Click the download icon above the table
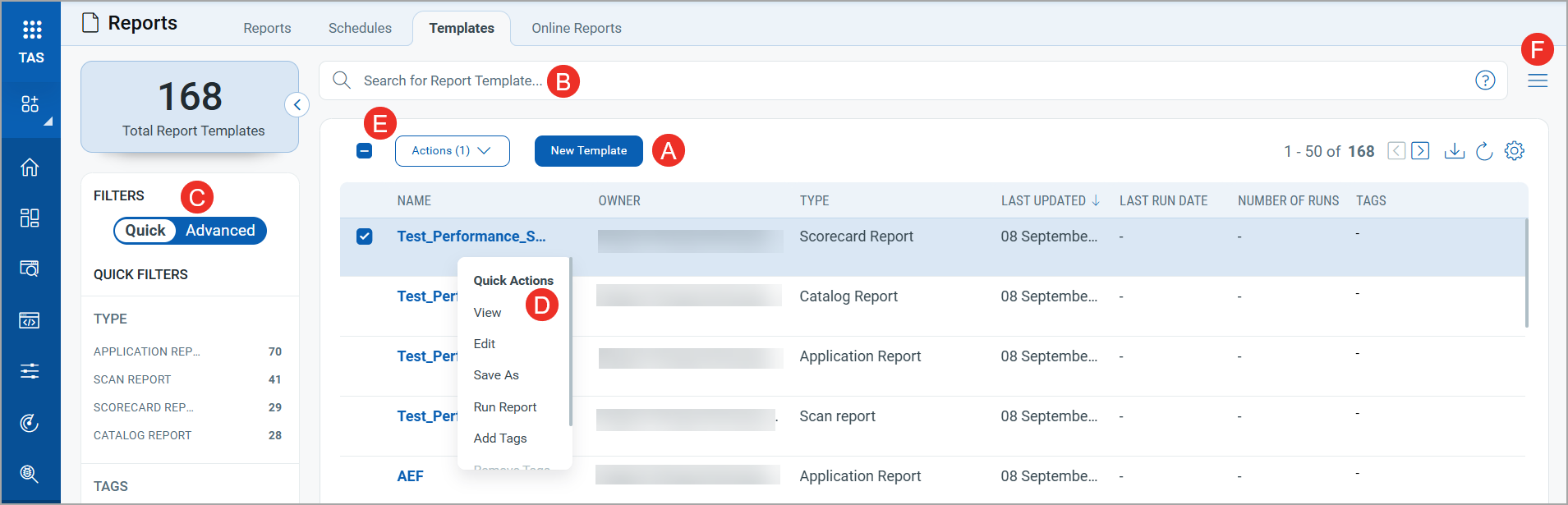 tap(1454, 151)
